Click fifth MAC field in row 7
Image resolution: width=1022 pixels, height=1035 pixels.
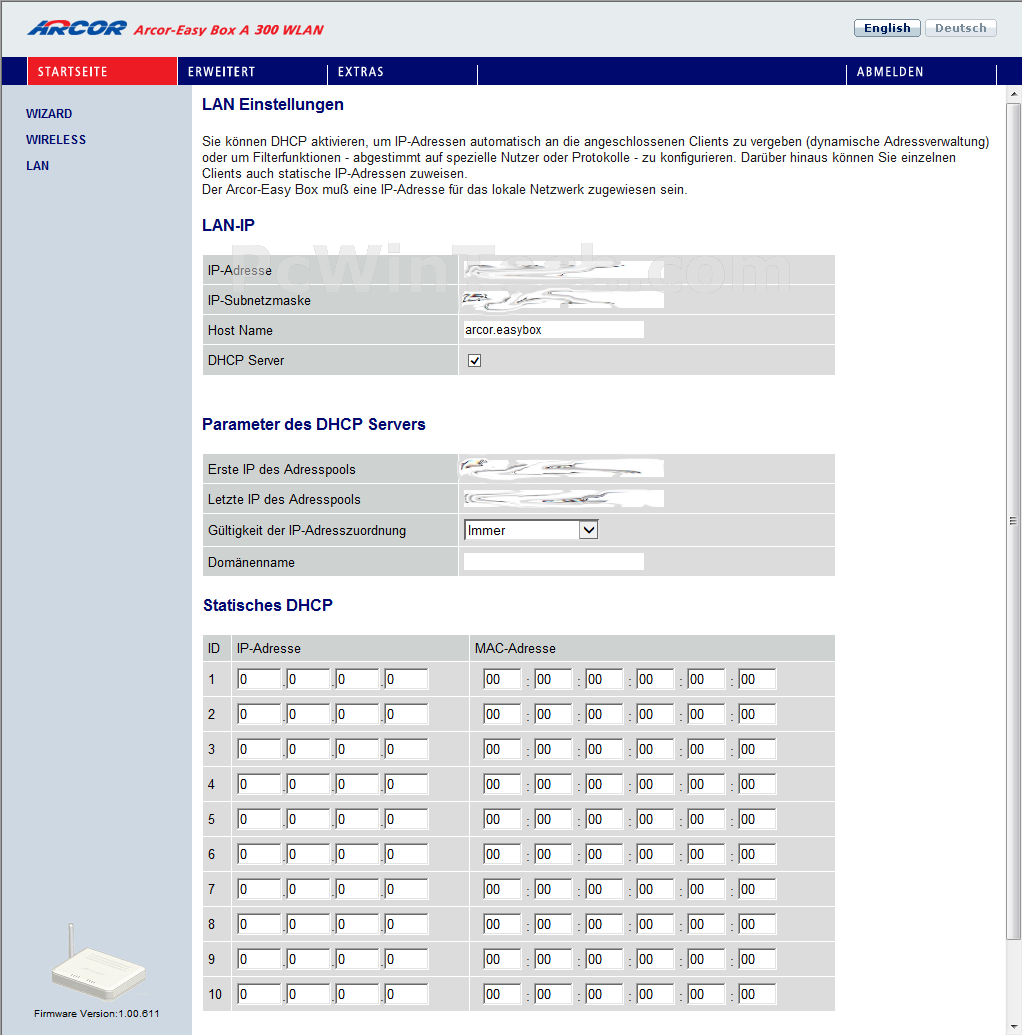[x=706, y=889]
